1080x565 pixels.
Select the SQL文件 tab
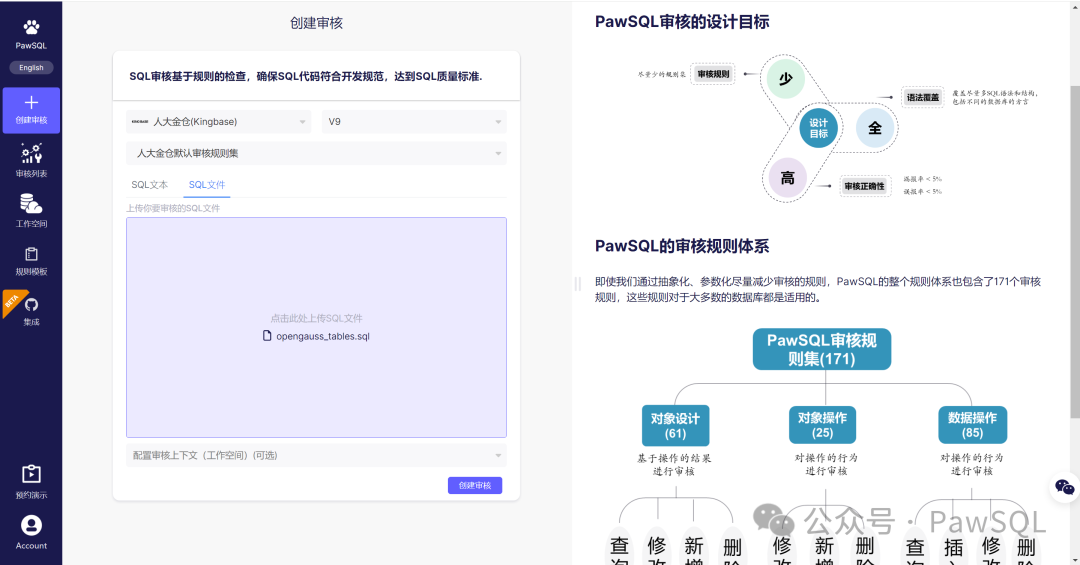[207, 185]
